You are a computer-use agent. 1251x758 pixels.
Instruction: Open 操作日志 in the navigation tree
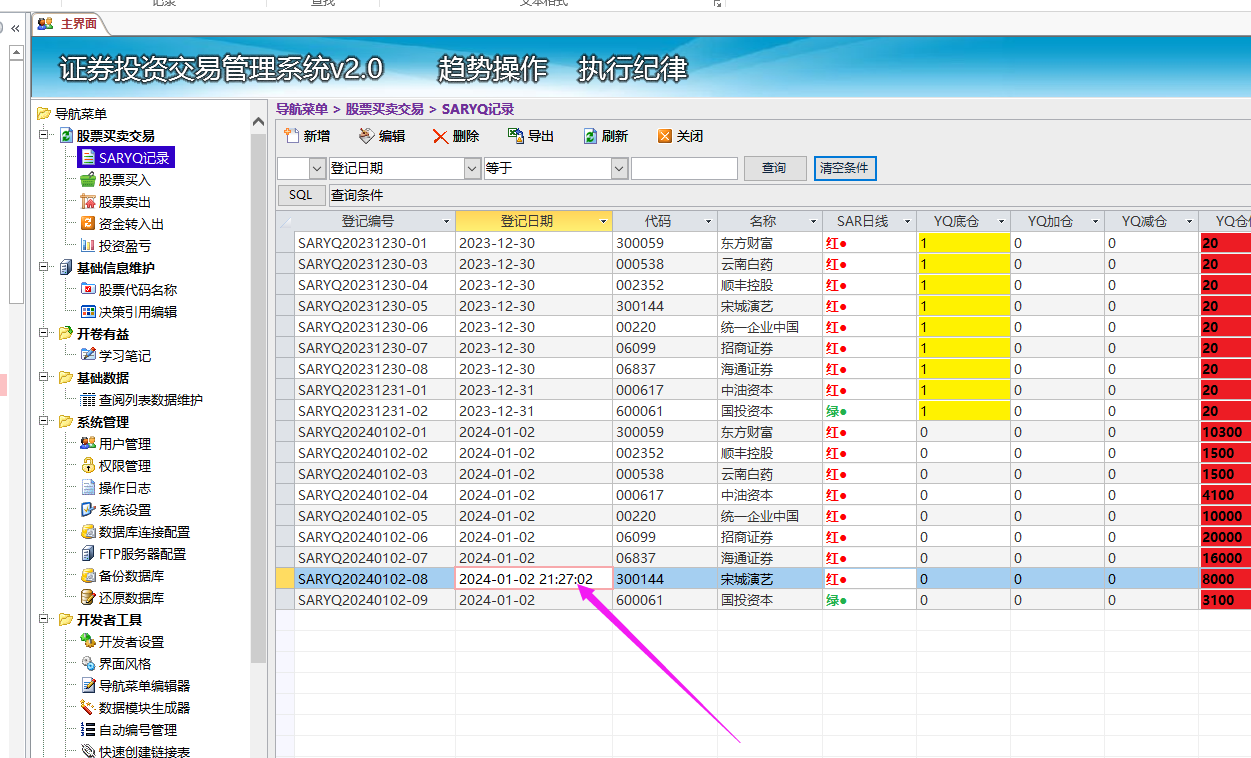124,488
